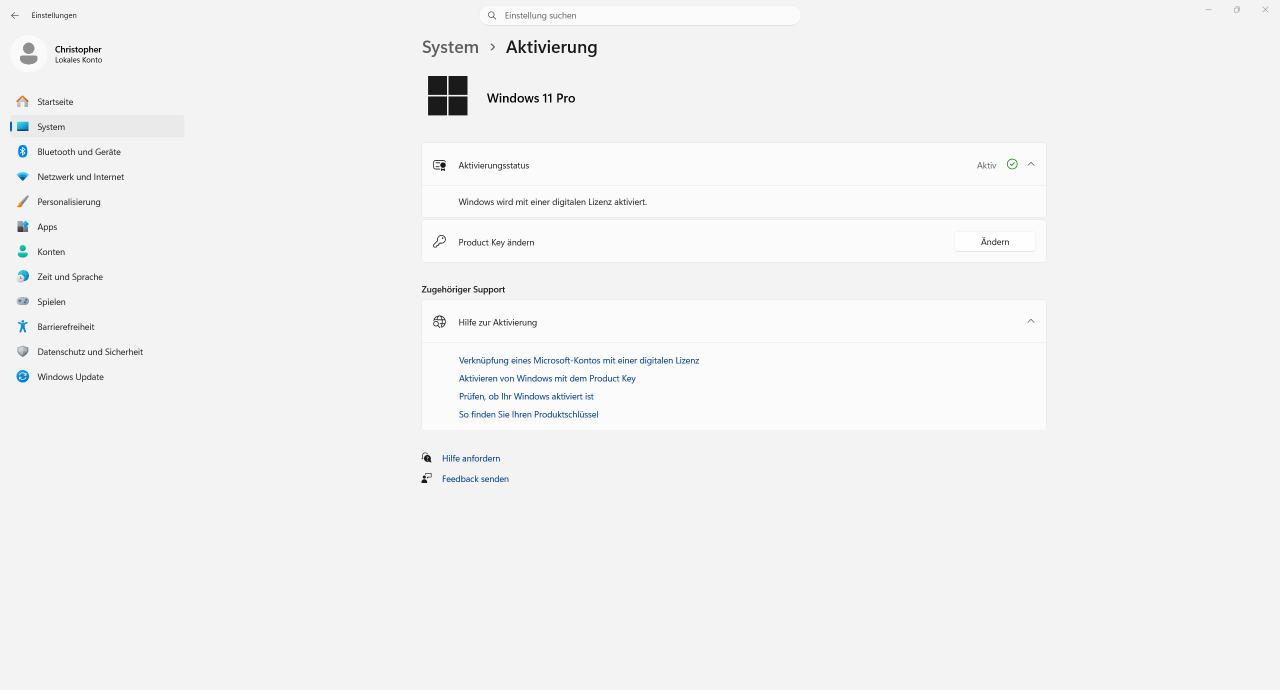
Task: Click the Personalisierung brush icon
Action: [x=22, y=202]
